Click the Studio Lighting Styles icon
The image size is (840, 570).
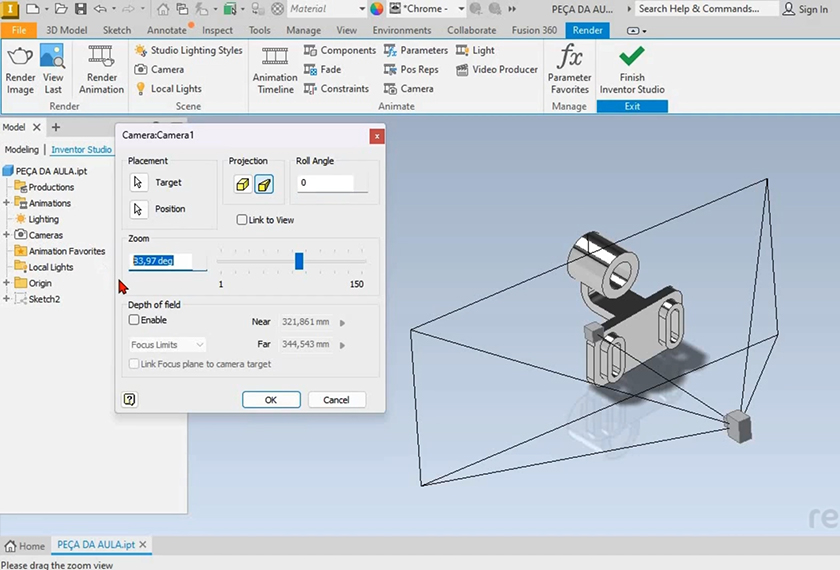[141, 50]
